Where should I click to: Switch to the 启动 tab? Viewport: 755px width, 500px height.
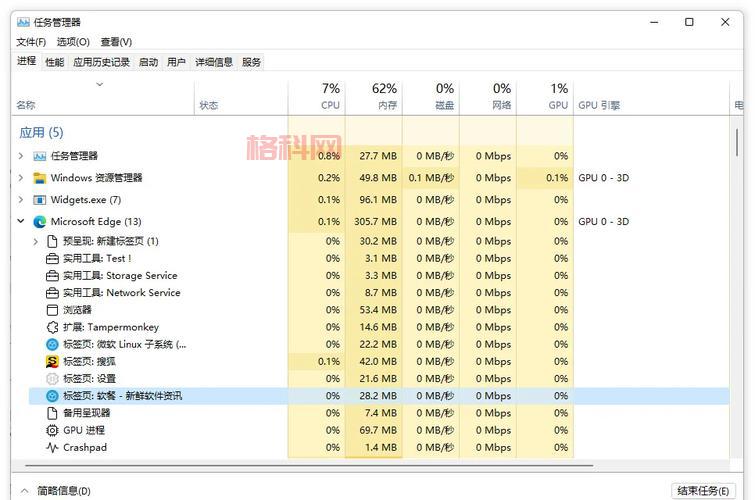click(x=148, y=62)
